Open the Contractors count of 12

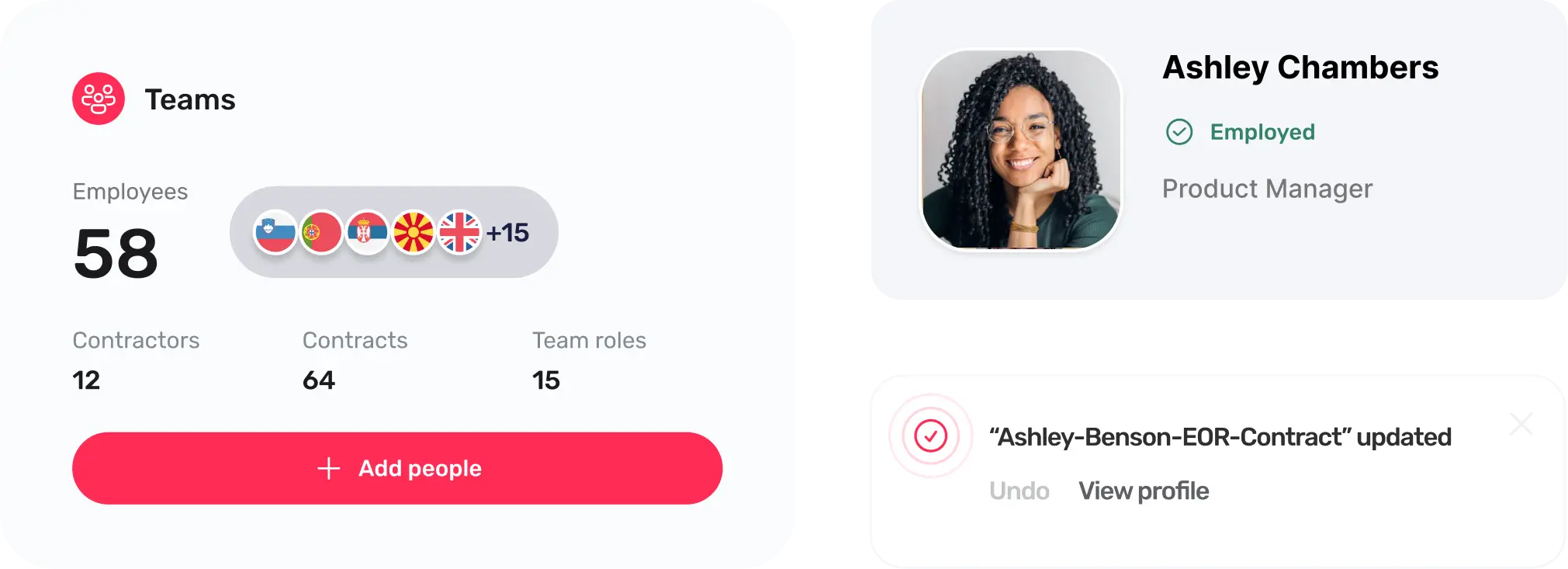pos(86,380)
